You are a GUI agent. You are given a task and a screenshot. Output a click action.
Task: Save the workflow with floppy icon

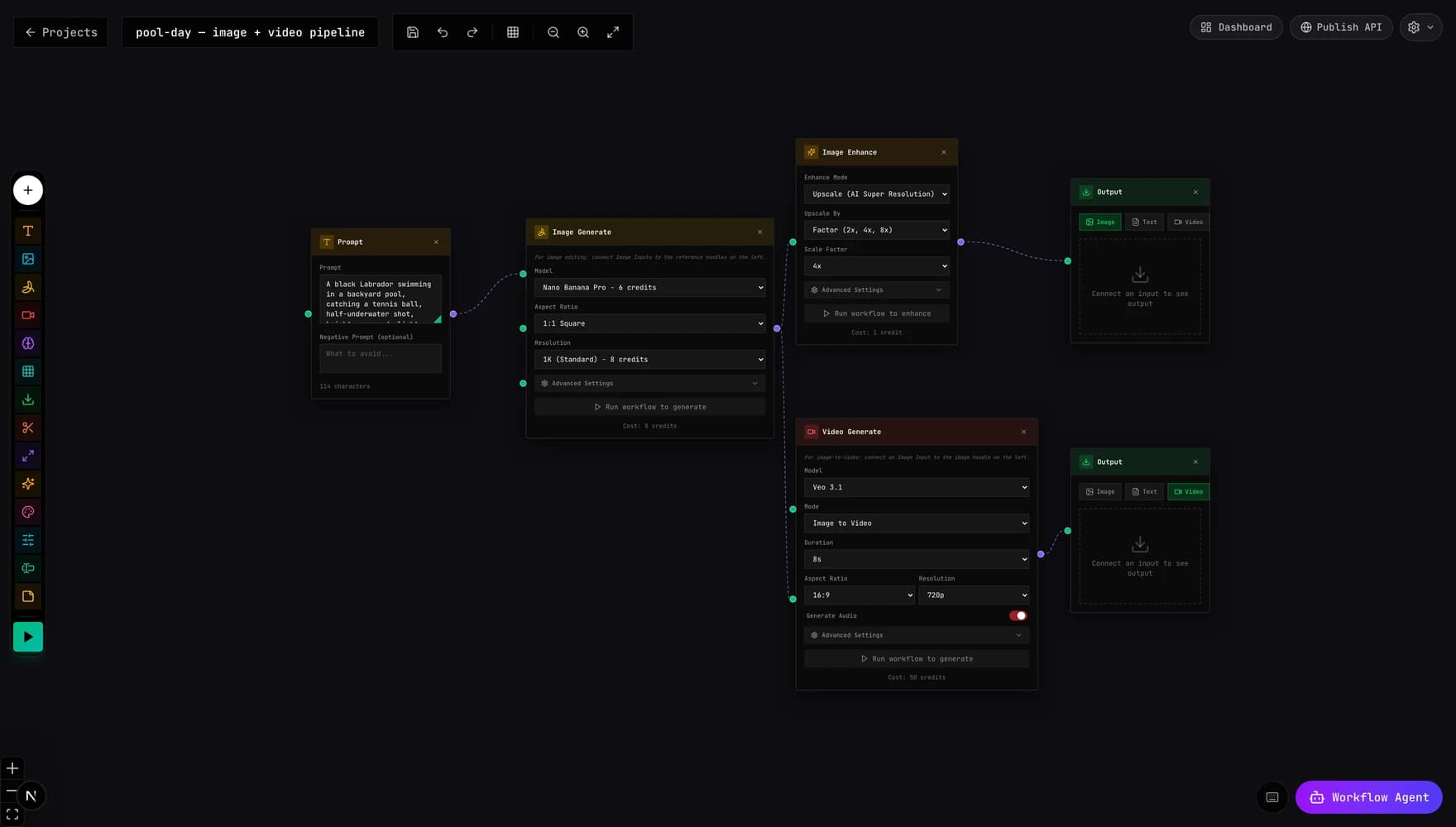413,32
